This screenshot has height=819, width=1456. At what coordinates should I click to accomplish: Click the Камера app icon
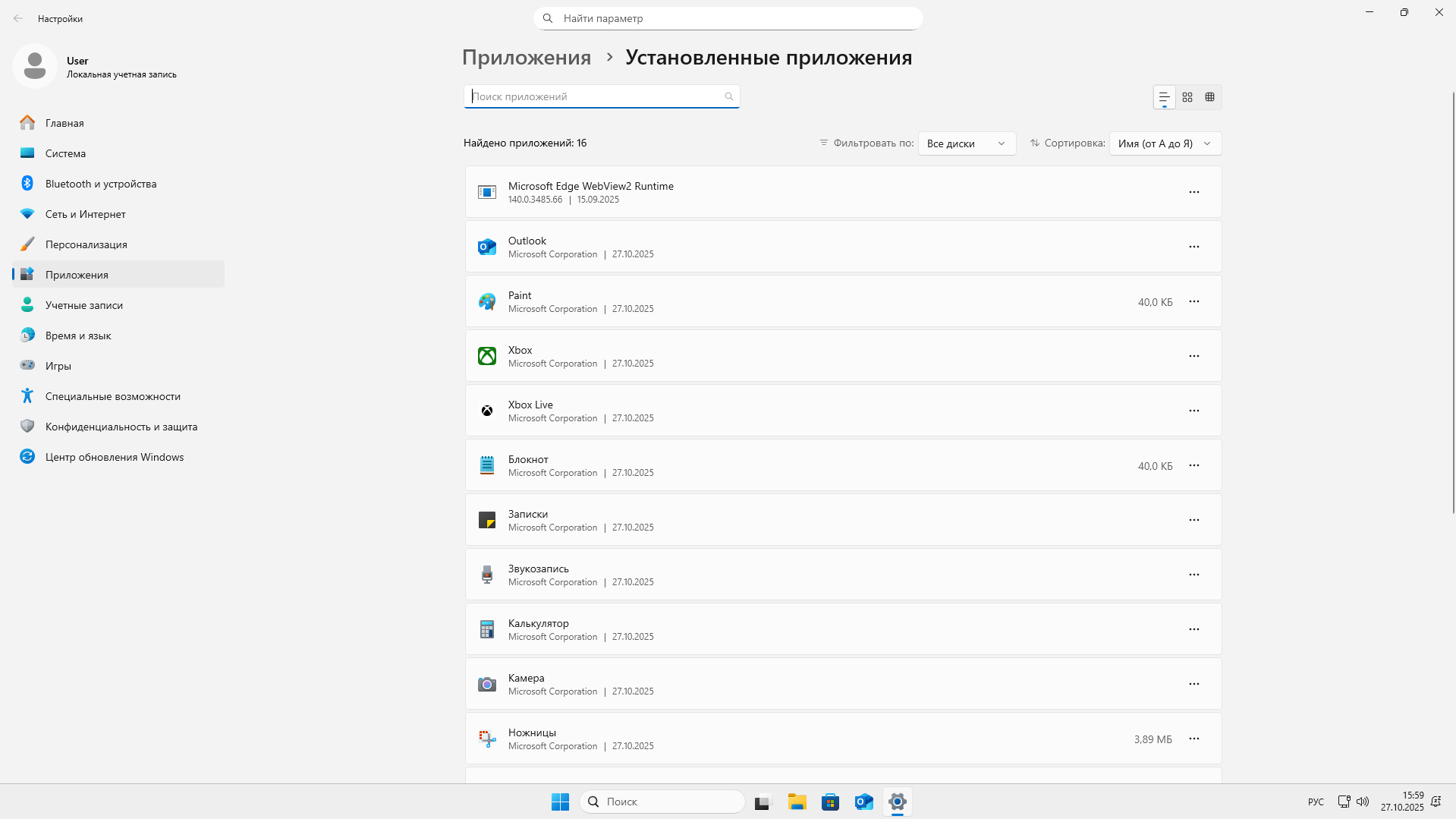(486, 683)
